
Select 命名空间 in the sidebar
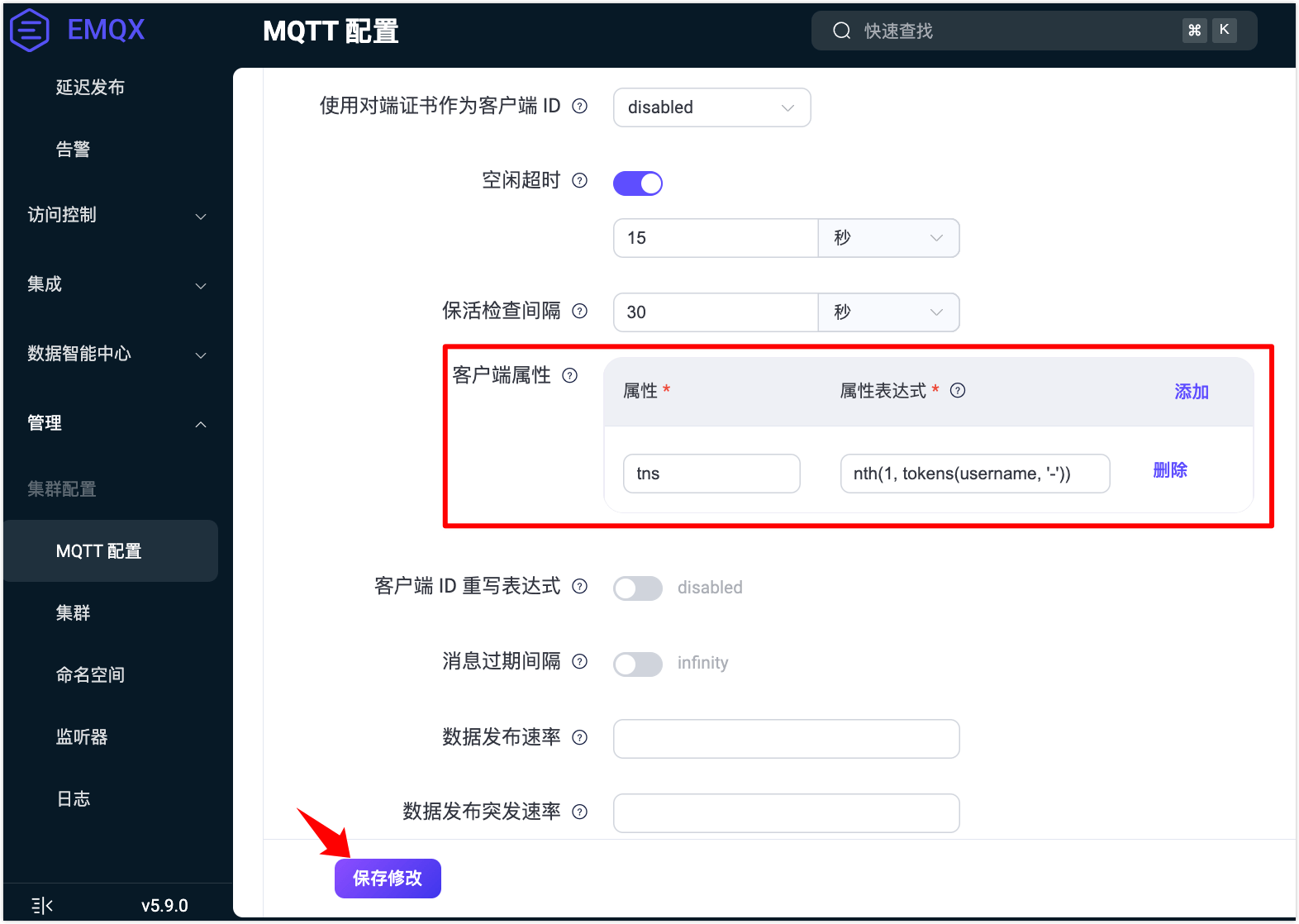90,675
